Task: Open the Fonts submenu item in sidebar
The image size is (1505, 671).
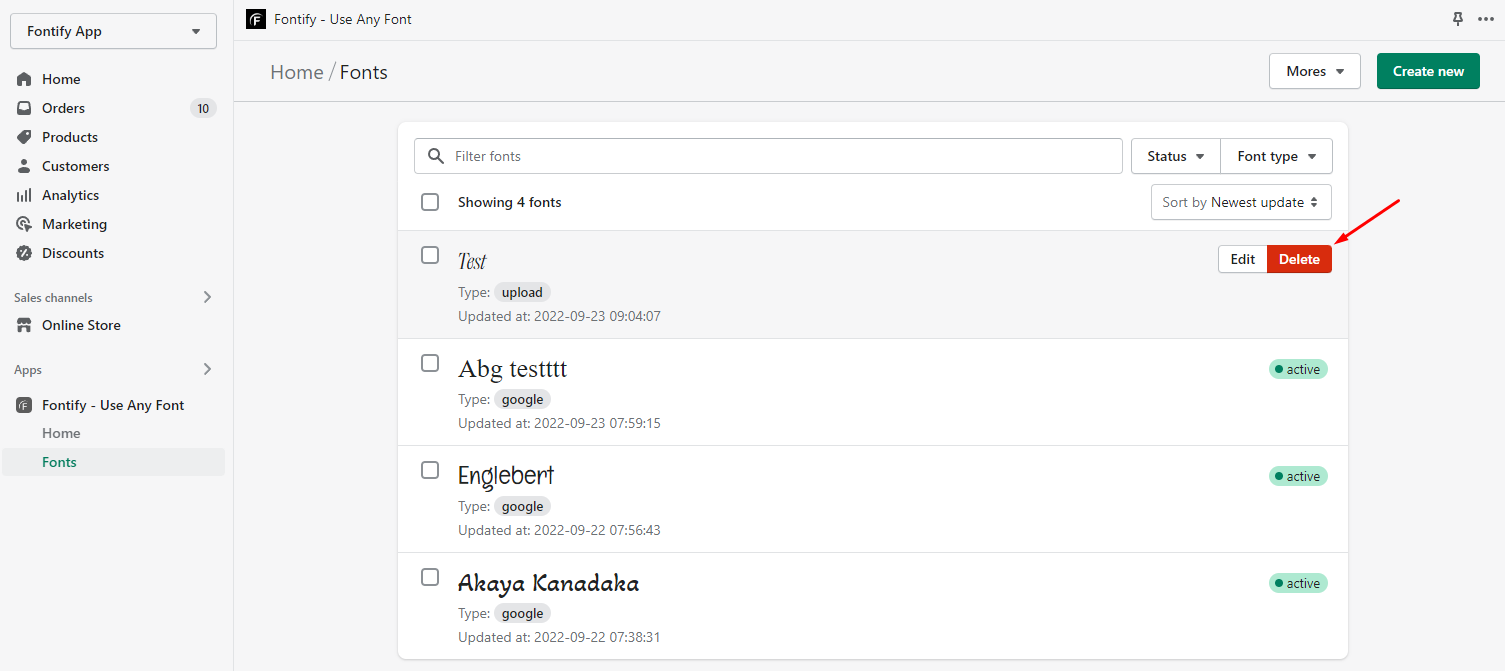Action: click(59, 462)
